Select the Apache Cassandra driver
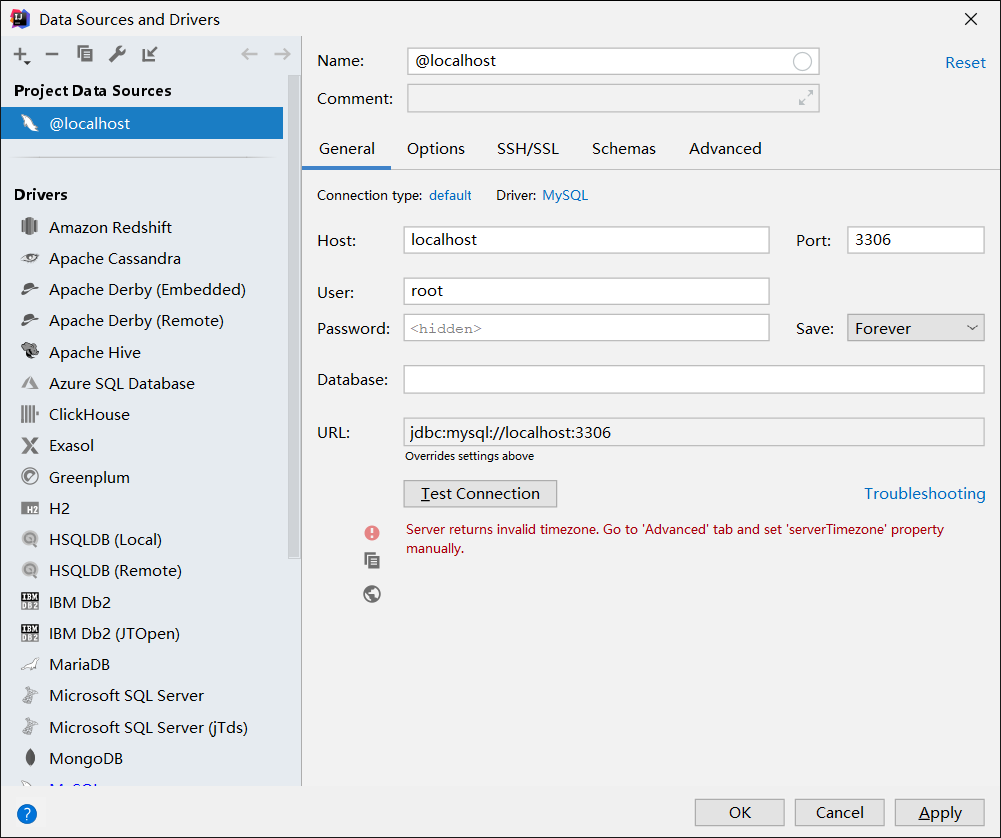 115,259
